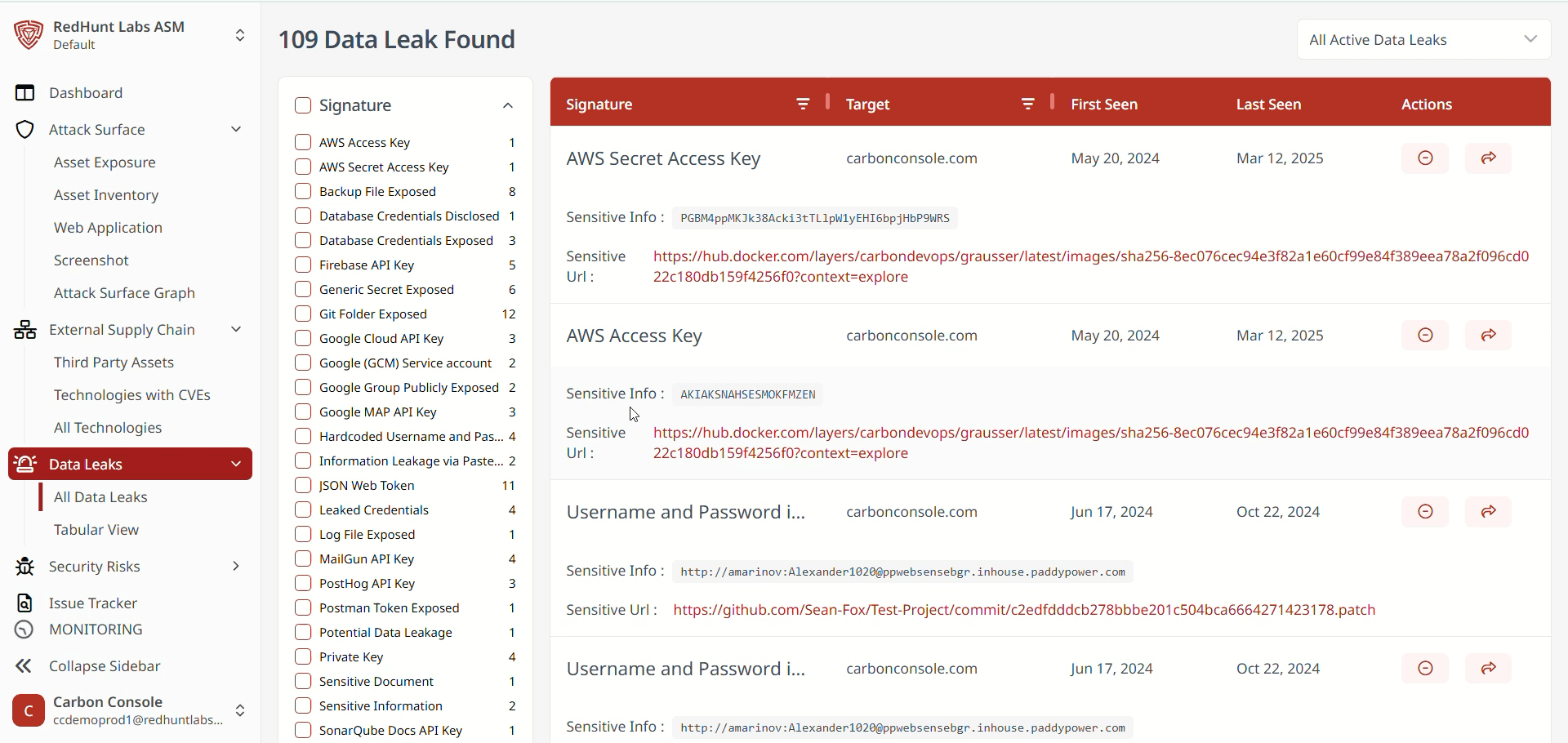Open the github.com Sean-Fox Test-Project patch link
The width and height of the screenshot is (1568, 743).
coord(1024,610)
